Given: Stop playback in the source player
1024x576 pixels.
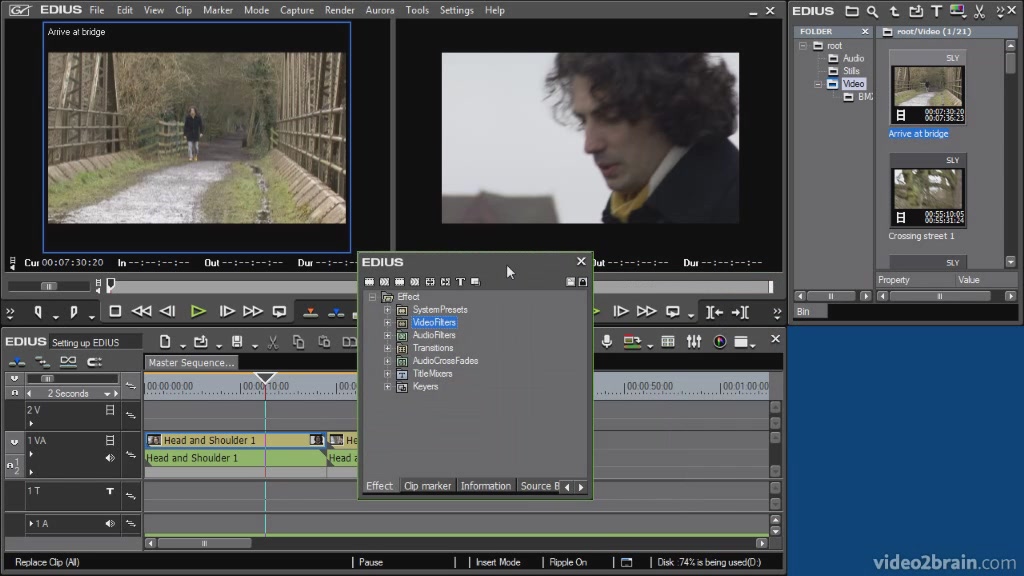Looking at the screenshot, I should [x=115, y=312].
